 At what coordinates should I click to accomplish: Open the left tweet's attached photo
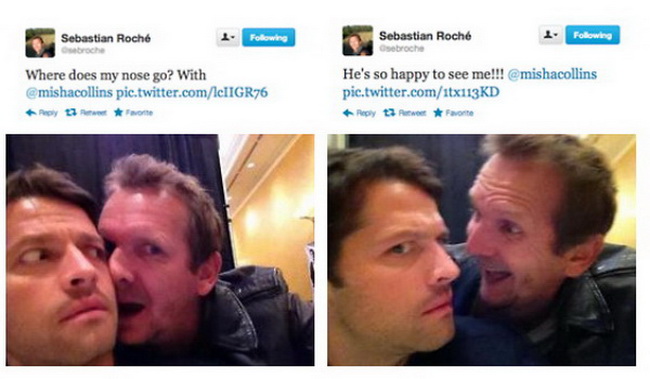pyautogui.click(x=160, y=250)
